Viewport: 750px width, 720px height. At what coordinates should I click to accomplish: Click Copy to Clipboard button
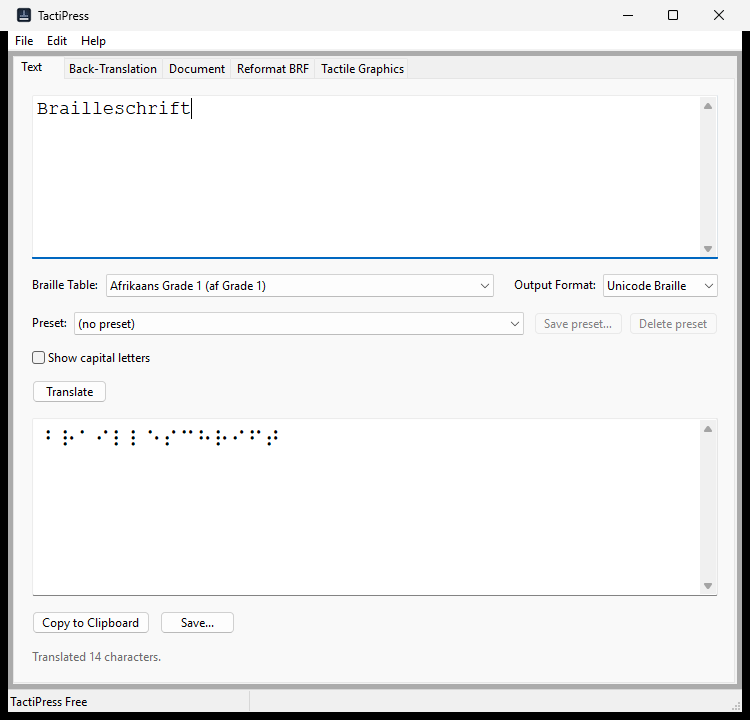(x=90, y=623)
